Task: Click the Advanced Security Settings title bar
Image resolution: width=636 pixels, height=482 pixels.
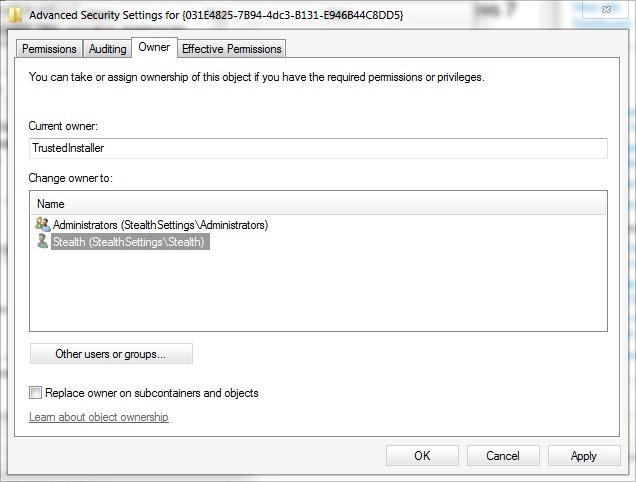Action: pos(300,16)
